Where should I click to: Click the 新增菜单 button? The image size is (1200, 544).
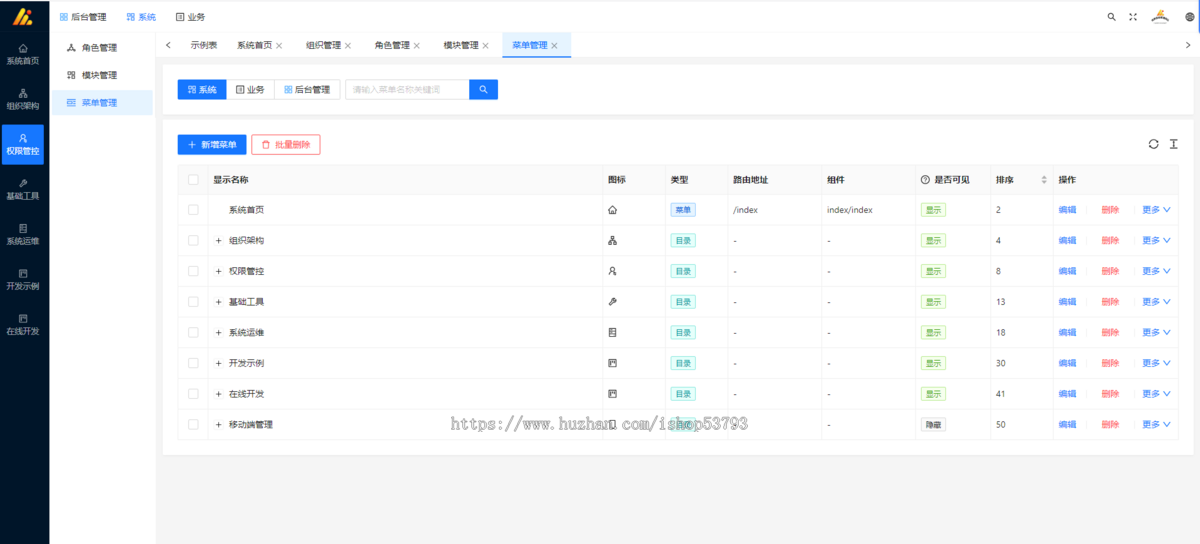[x=212, y=145]
